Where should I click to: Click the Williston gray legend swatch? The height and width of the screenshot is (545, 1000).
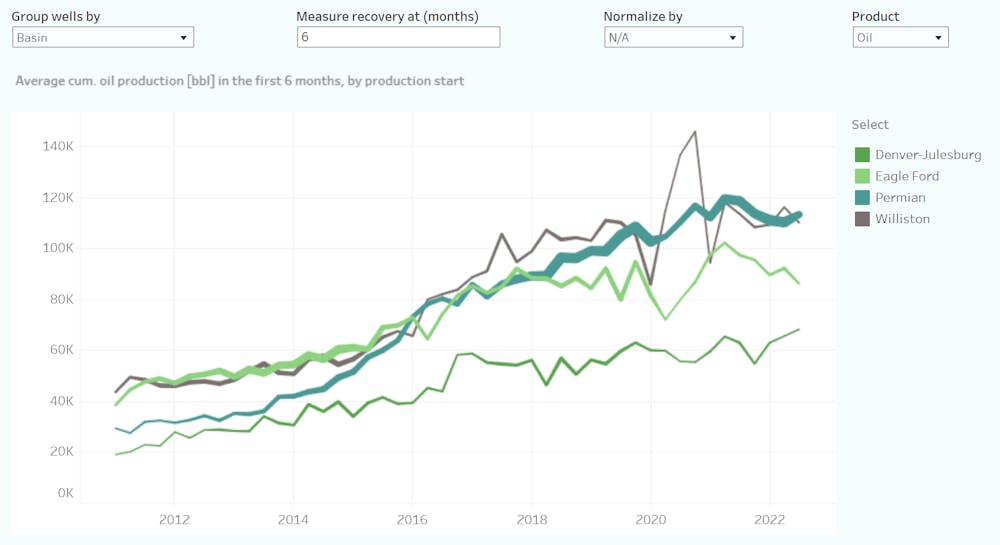click(x=862, y=219)
